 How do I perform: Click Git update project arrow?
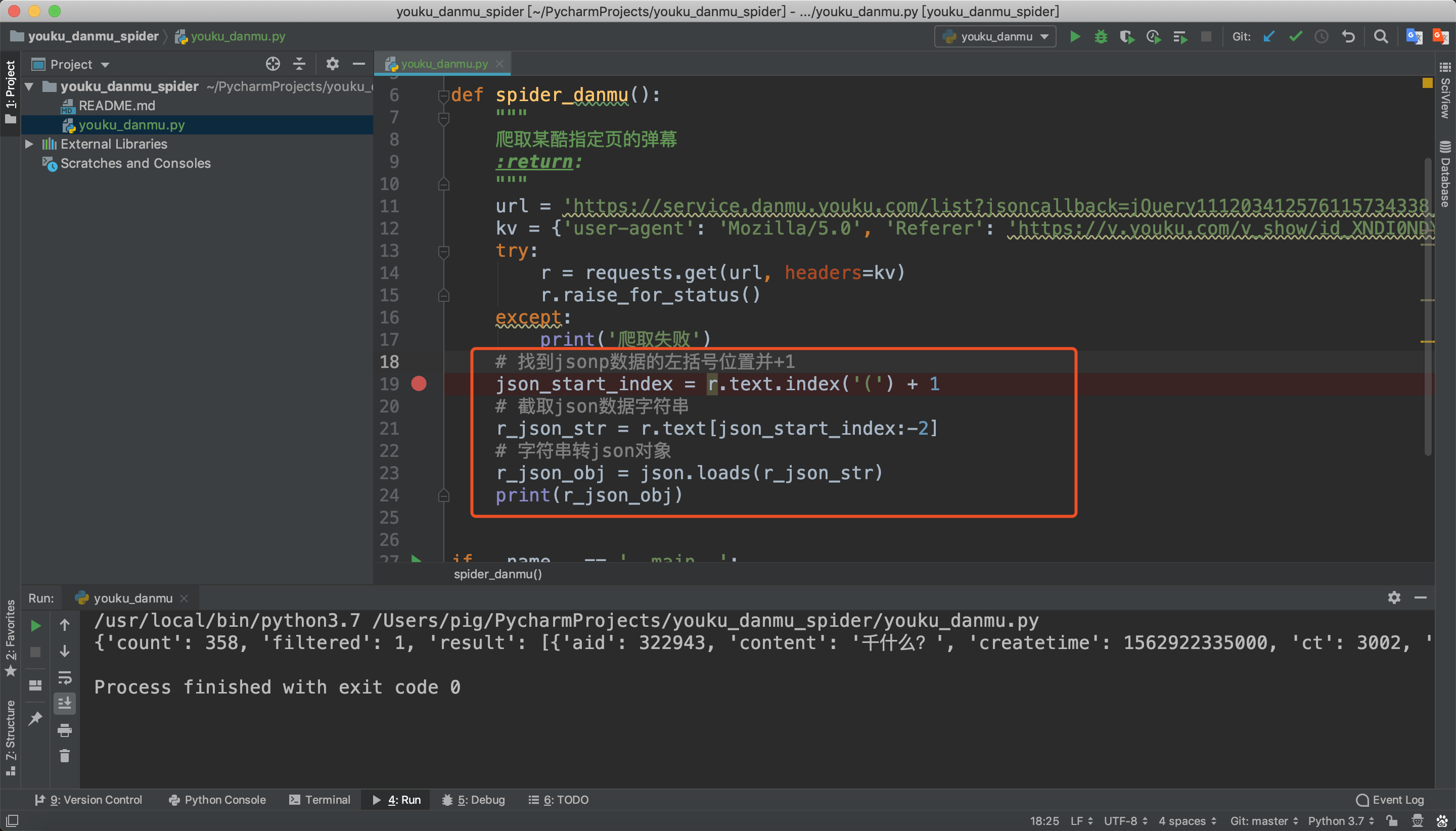coord(1269,36)
